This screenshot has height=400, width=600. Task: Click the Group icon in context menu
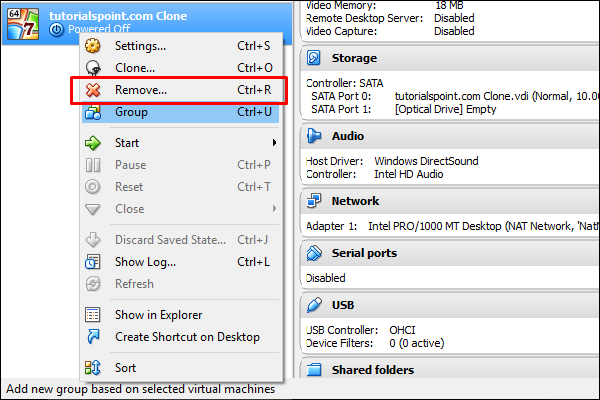click(x=93, y=112)
